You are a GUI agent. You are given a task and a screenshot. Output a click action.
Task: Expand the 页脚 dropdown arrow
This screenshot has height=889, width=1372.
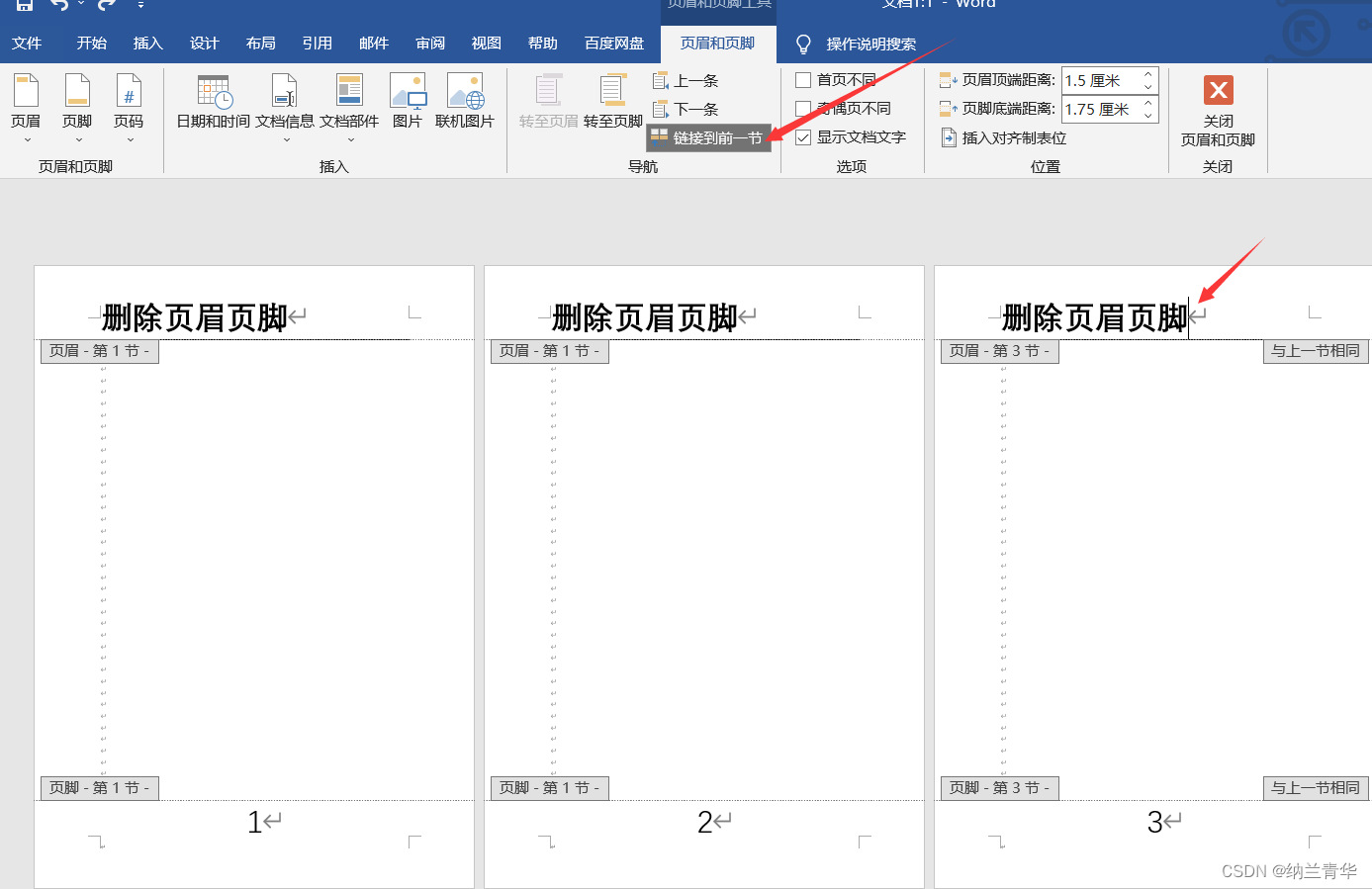(x=78, y=140)
